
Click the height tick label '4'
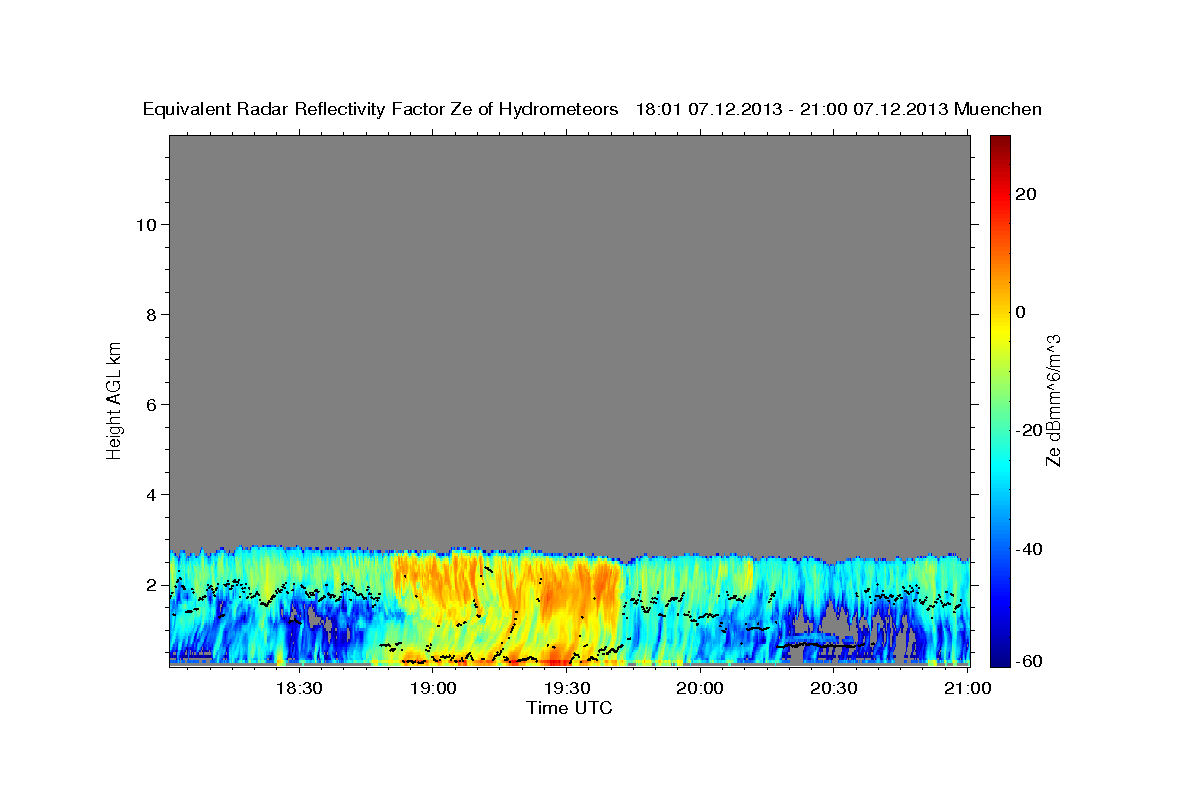click(150, 495)
